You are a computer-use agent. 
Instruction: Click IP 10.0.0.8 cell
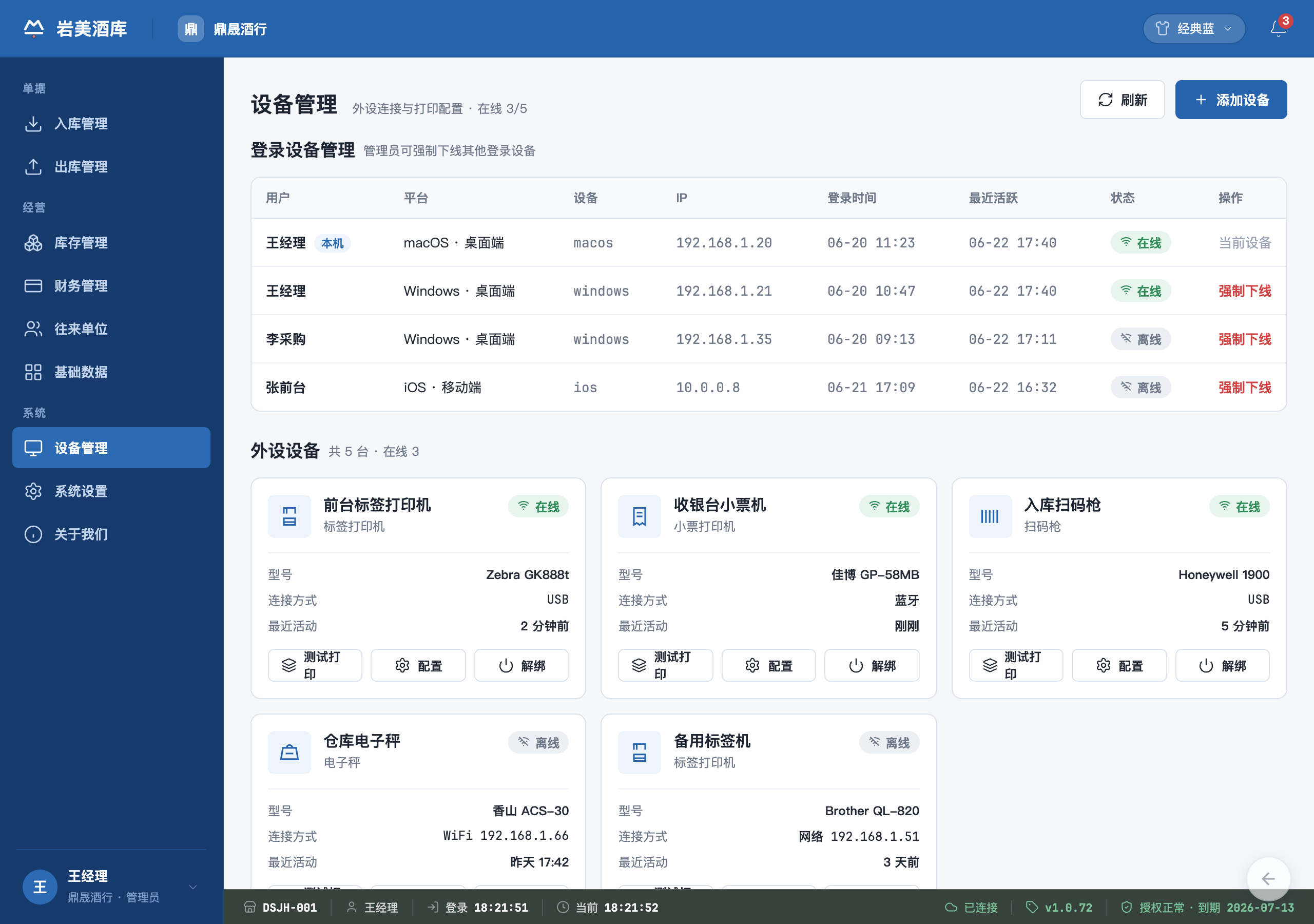coord(708,388)
